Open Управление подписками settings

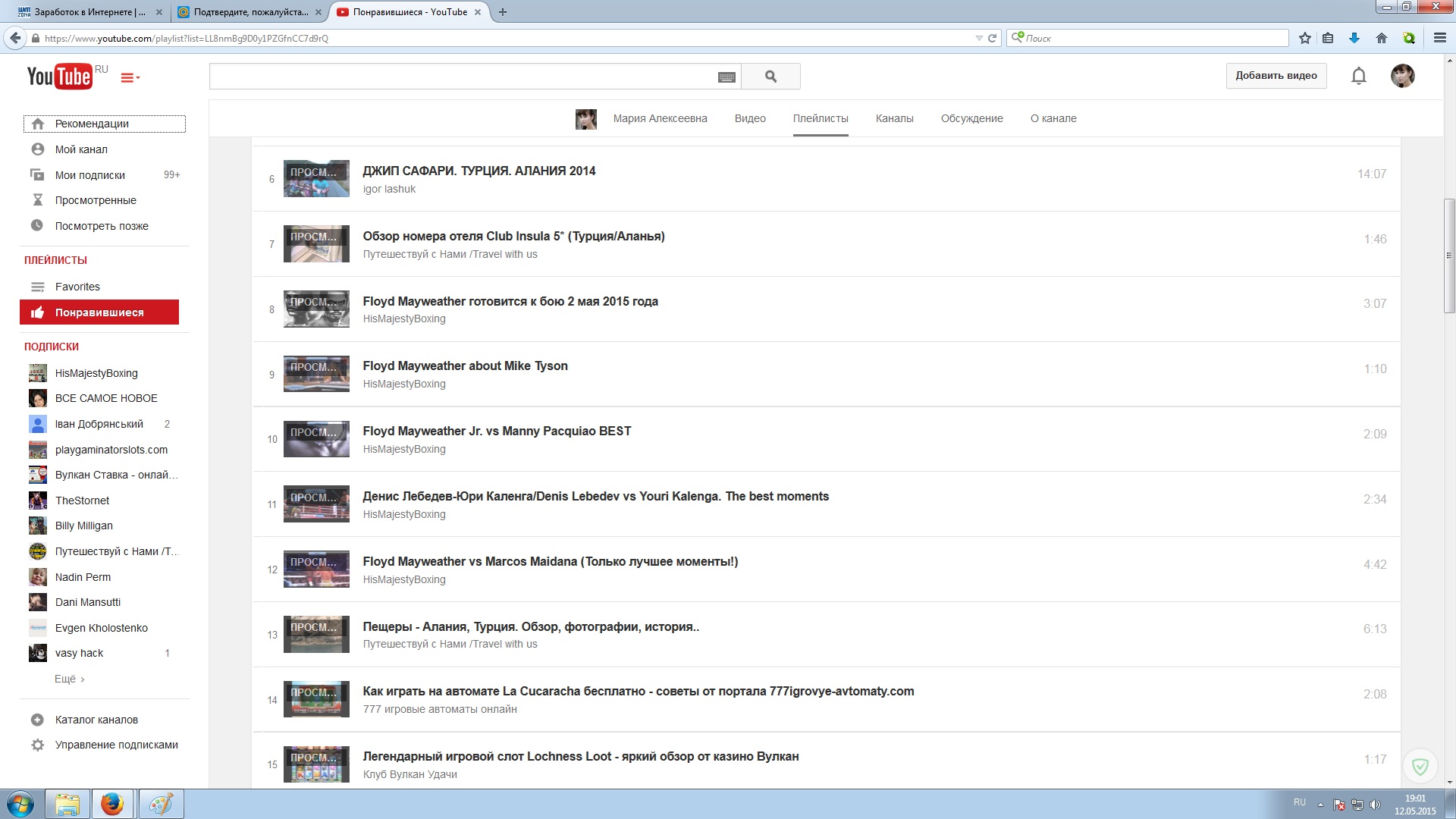[x=116, y=745]
